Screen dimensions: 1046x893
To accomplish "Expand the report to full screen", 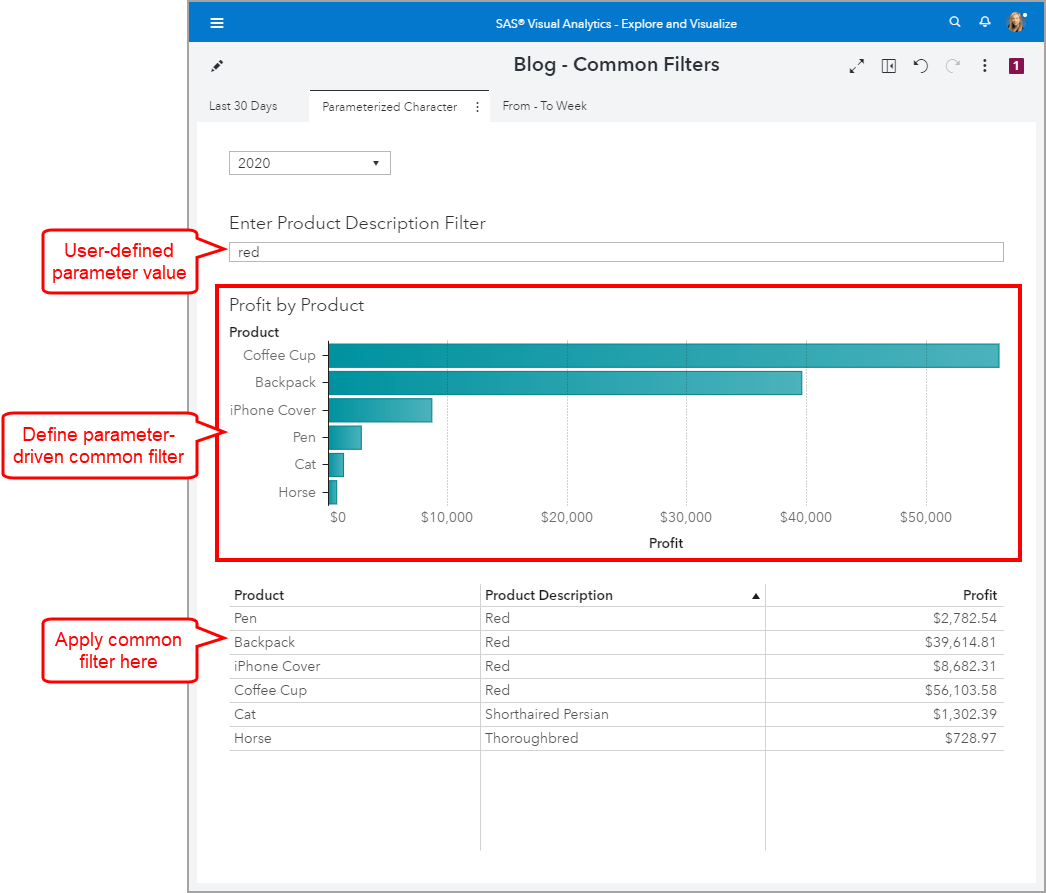I will click(x=856, y=65).
